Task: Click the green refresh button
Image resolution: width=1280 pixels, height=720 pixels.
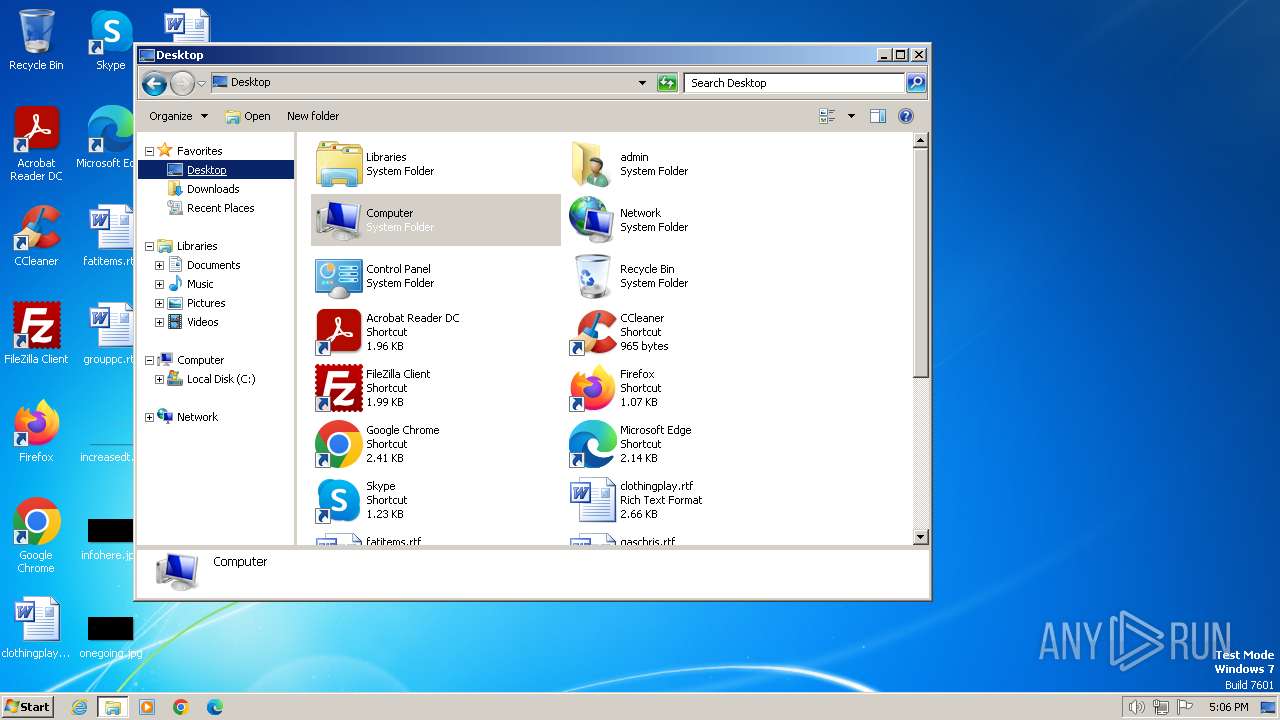Action: coord(667,83)
